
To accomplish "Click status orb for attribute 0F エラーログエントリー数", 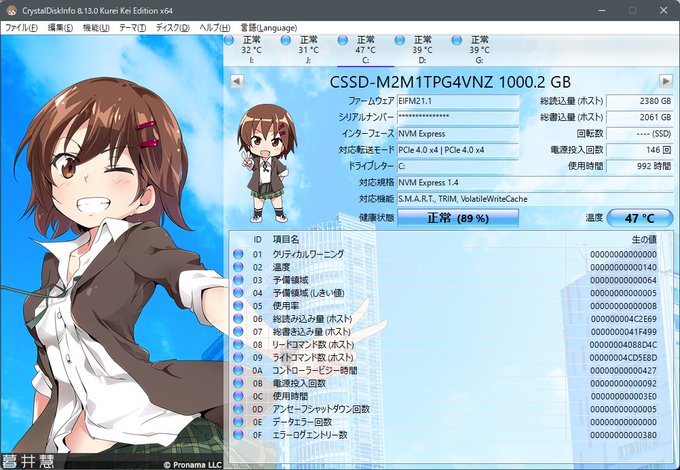I will (238, 434).
